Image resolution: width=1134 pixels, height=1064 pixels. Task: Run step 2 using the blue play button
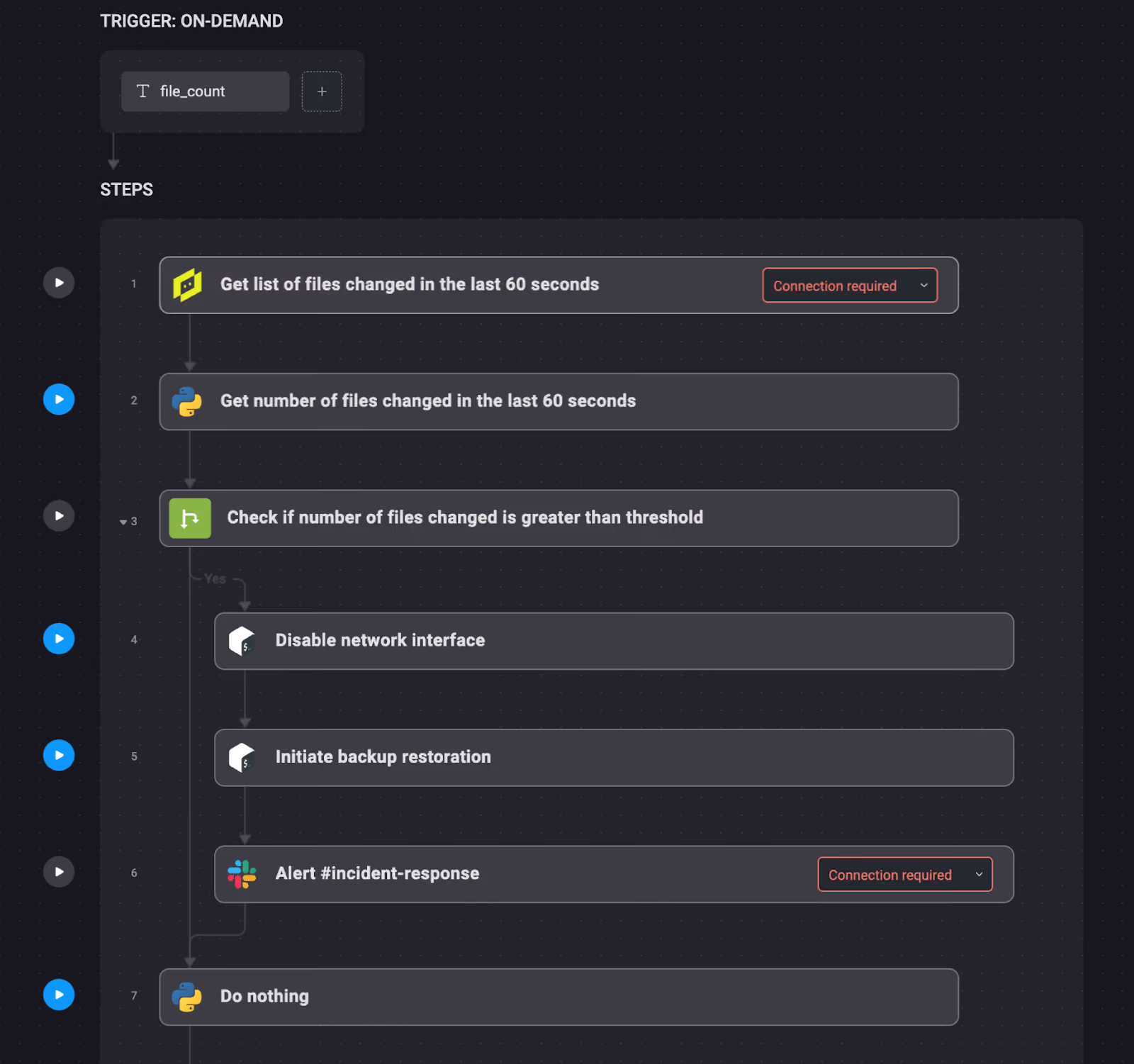59,399
